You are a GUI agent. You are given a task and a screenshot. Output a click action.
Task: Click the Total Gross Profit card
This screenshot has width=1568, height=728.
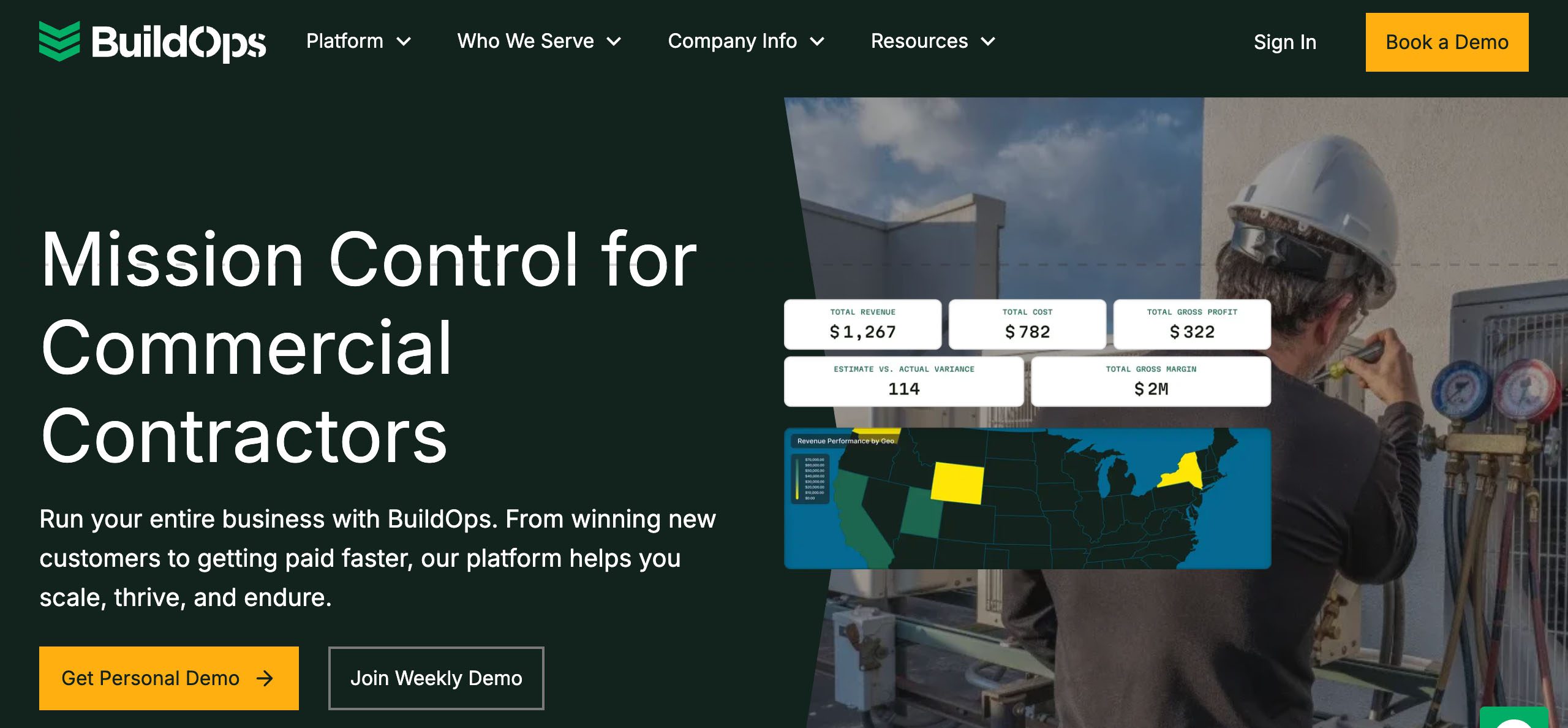coord(1192,324)
